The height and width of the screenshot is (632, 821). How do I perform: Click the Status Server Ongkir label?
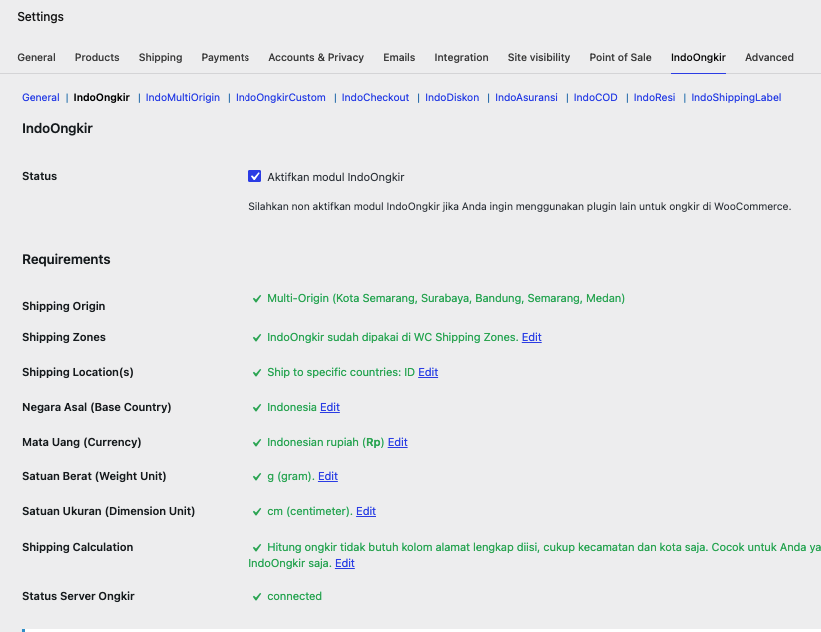[x=78, y=596]
